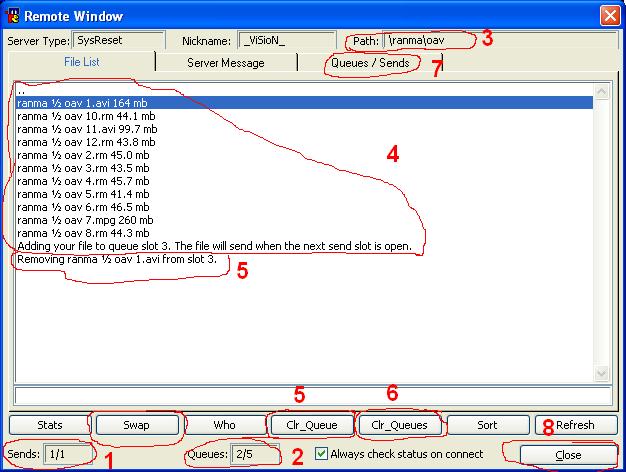Click the Nickname field showing _ViSioN_
The image size is (626, 472).
(287, 40)
